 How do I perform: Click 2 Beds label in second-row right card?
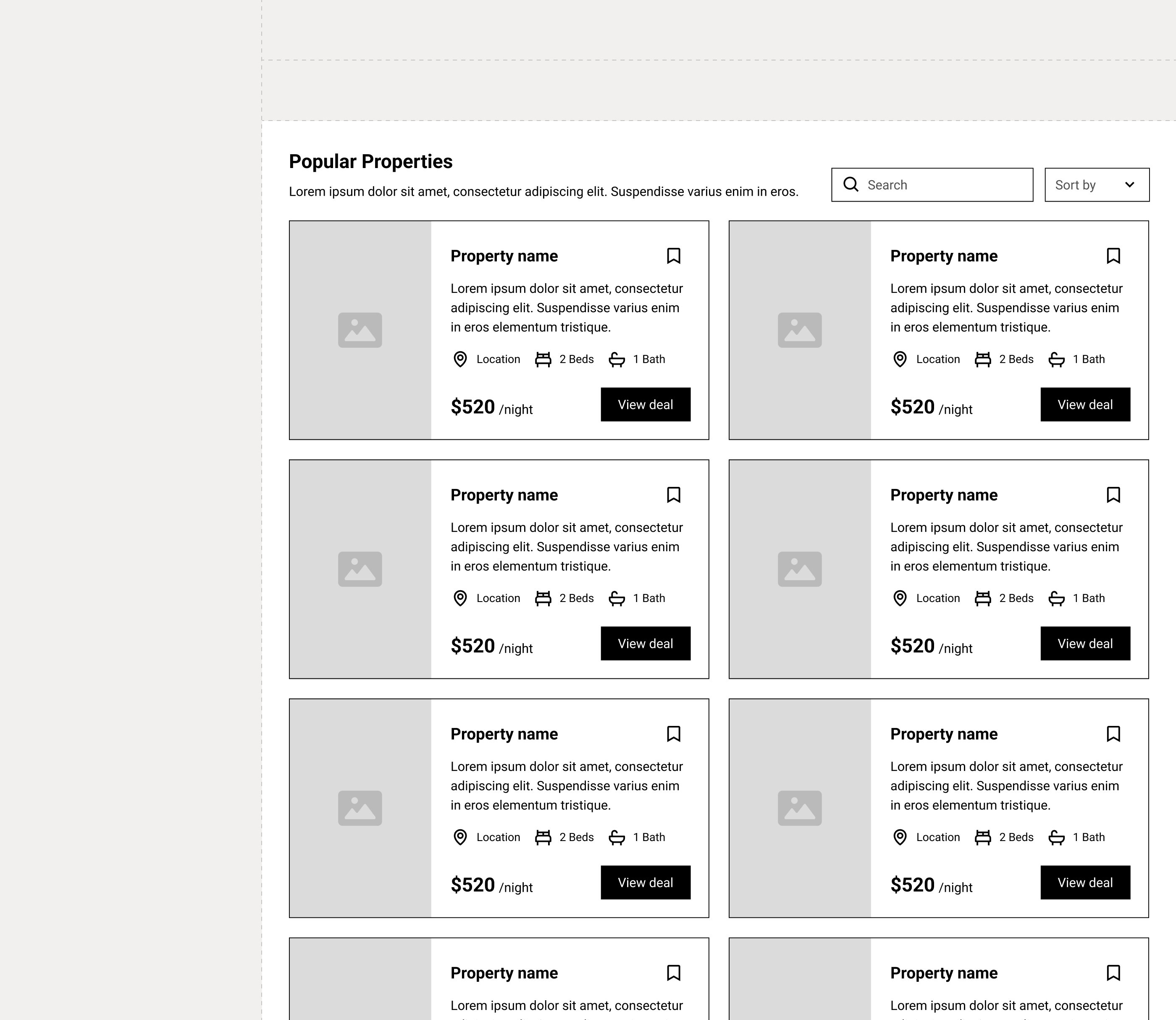[1016, 598]
